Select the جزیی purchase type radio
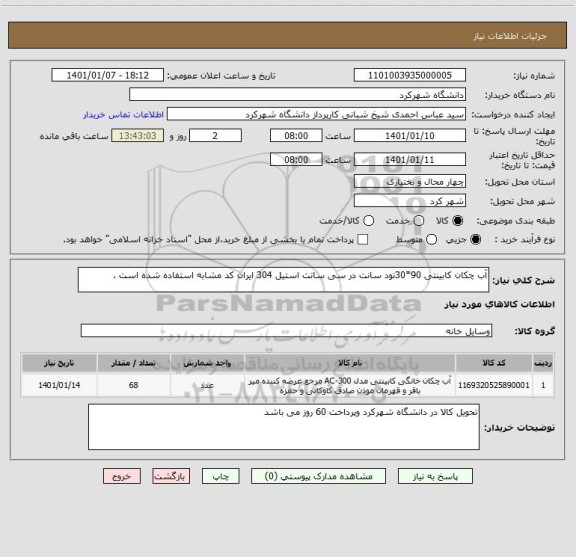The width and height of the screenshot is (576, 557). 476,240
